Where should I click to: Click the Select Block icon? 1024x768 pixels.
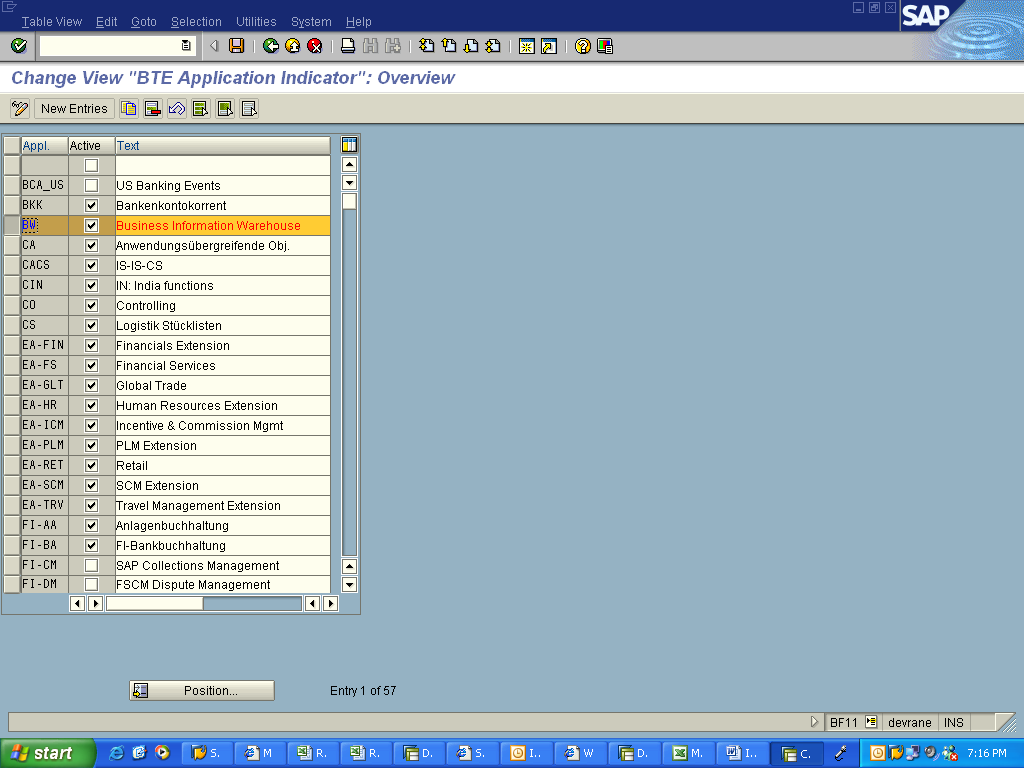pyautogui.click(x=225, y=108)
